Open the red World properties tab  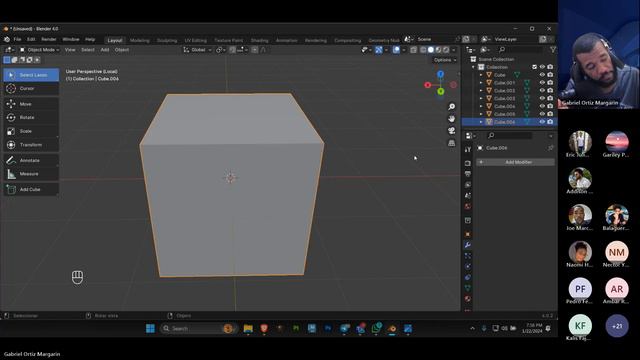pyautogui.click(x=468, y=207)
